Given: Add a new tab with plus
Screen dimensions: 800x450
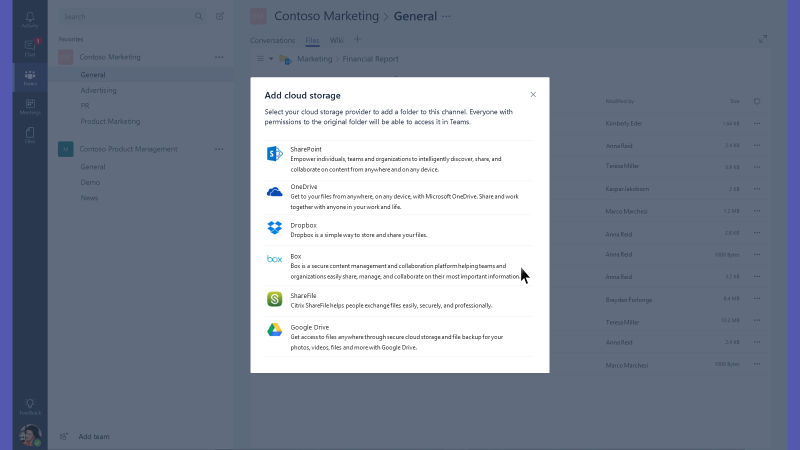Looking at the screenshot, I should point(357,40).
